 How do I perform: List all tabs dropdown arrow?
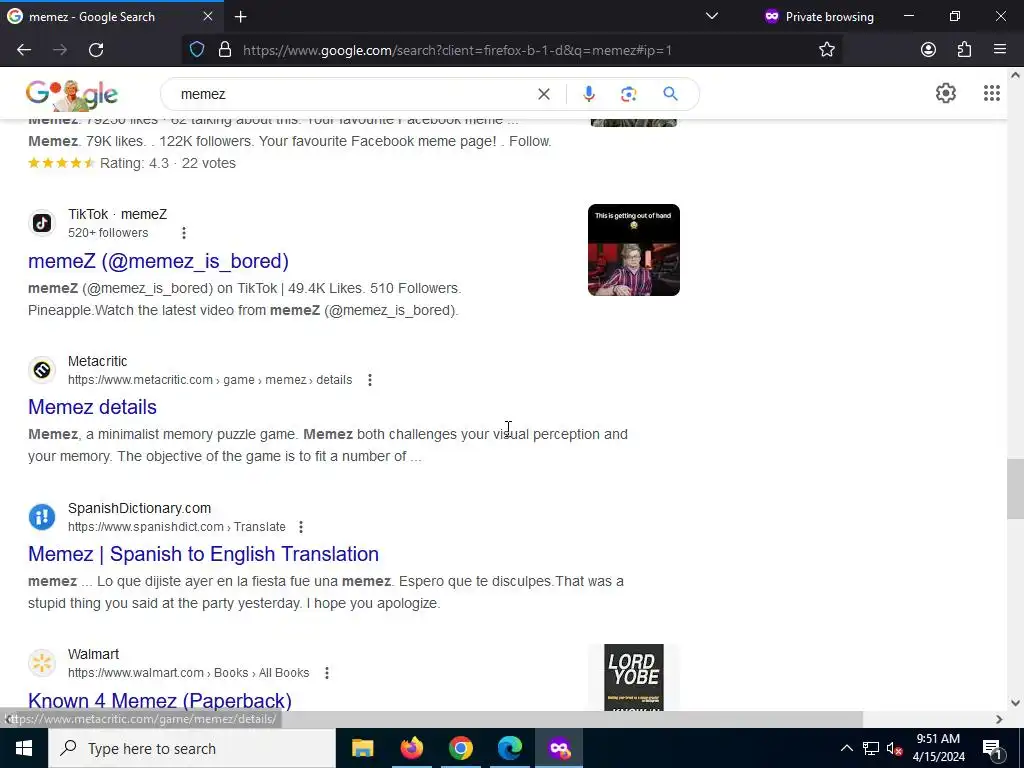point(712,16)
